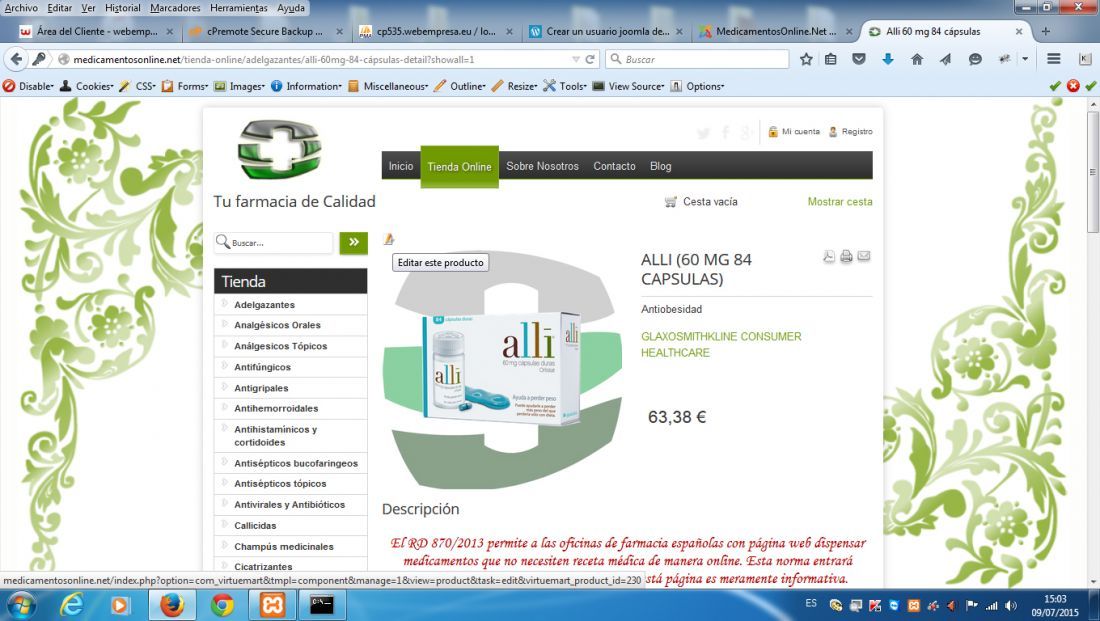Print the product page icon
The width and height of the screenshot is (1100, 621).
846,256
